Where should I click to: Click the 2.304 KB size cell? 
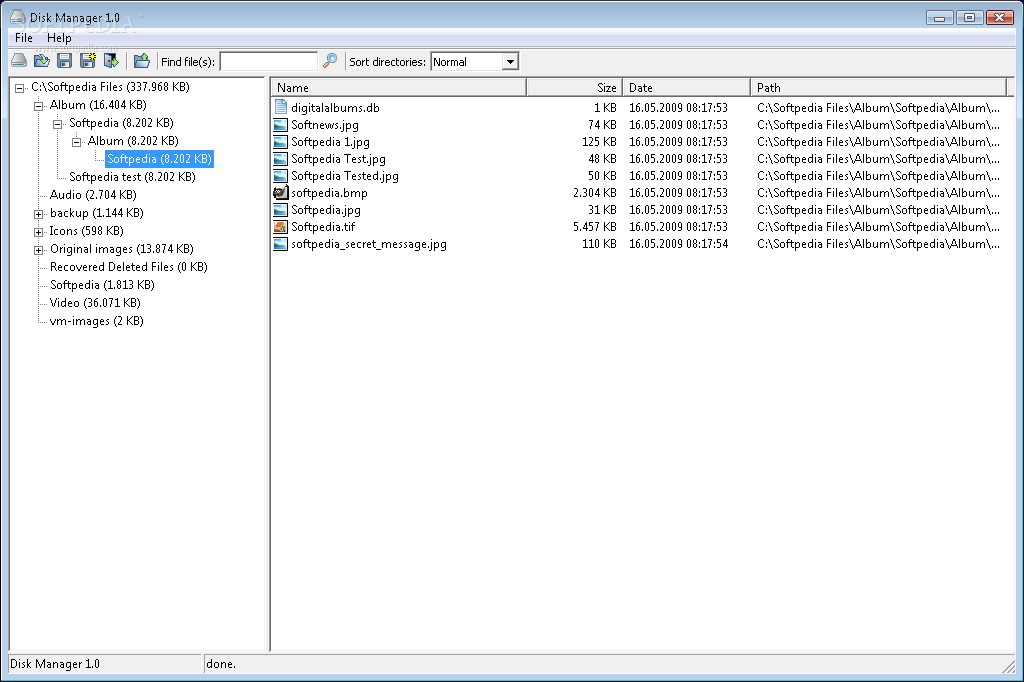point(594,192)
